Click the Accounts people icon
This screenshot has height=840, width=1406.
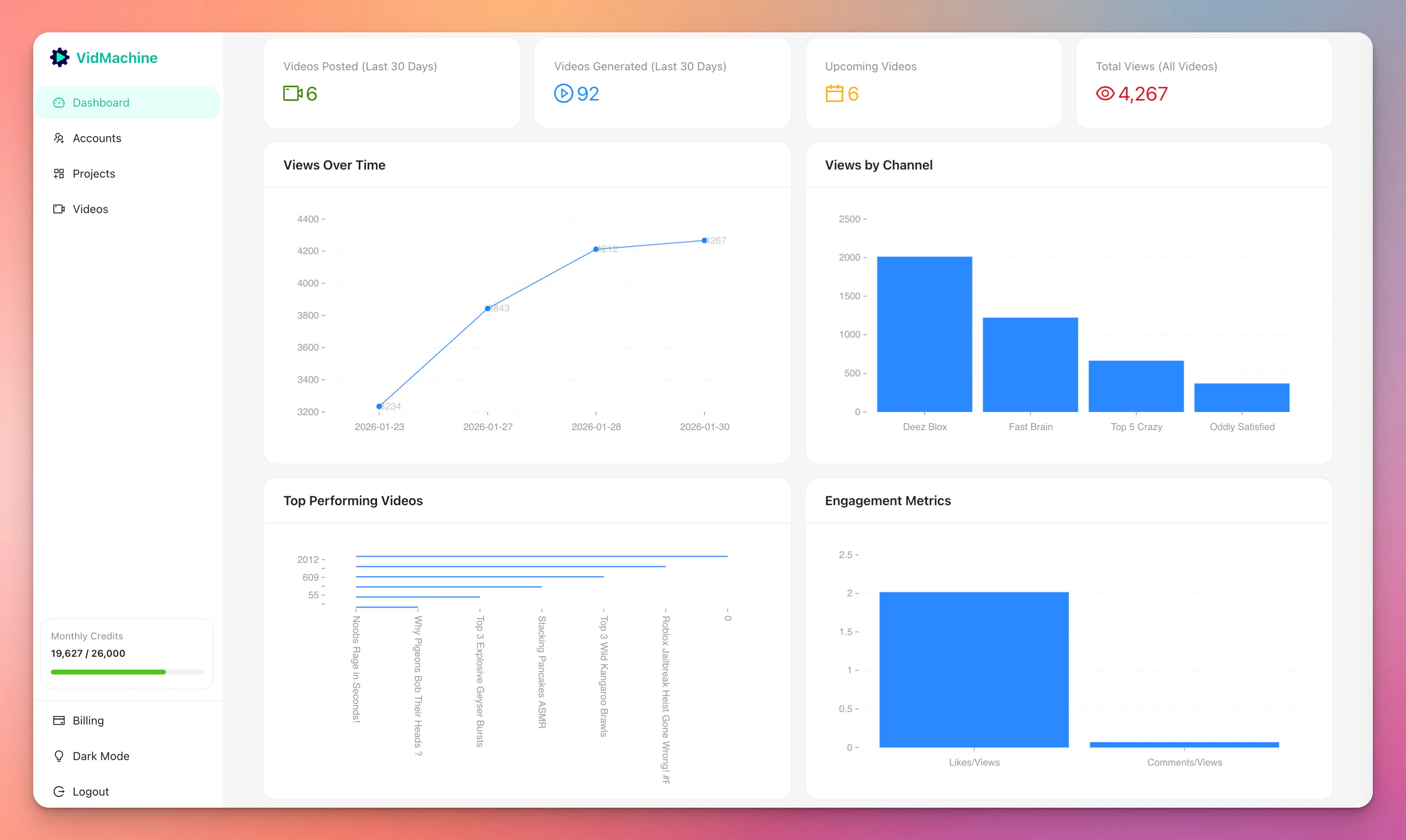(x=59, y=138)
